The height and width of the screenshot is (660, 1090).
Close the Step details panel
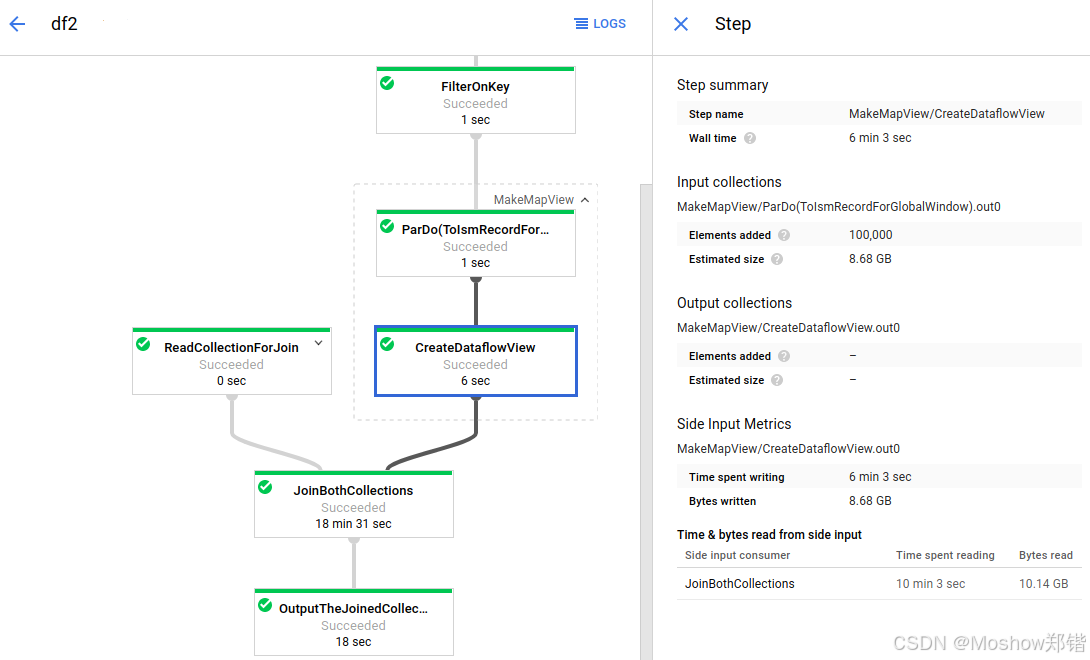[680, 24]
